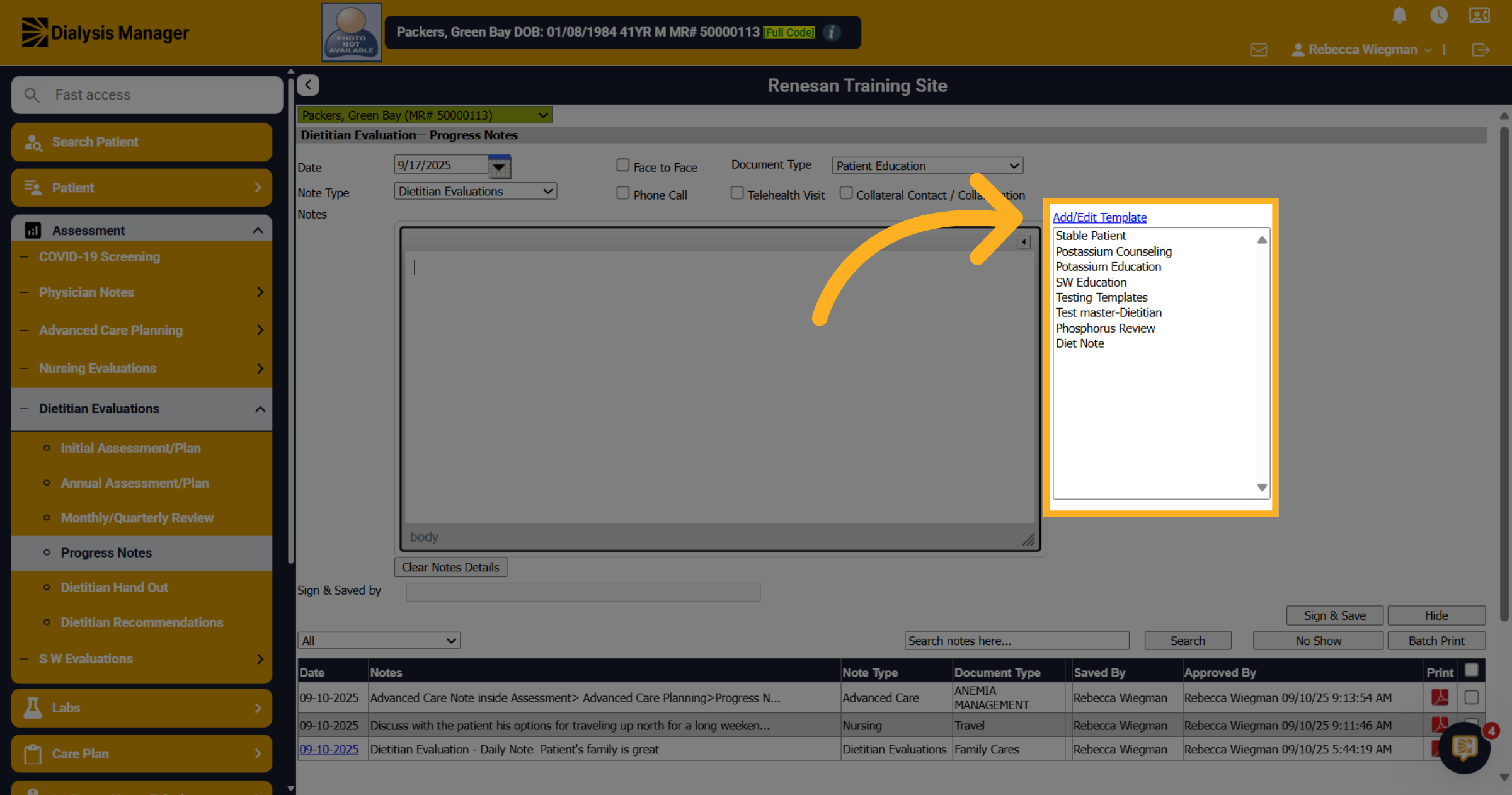The width and height of the screenshot is (1512, 795).
Task: Open the Note Type dropdown
Action: (476, 191)
